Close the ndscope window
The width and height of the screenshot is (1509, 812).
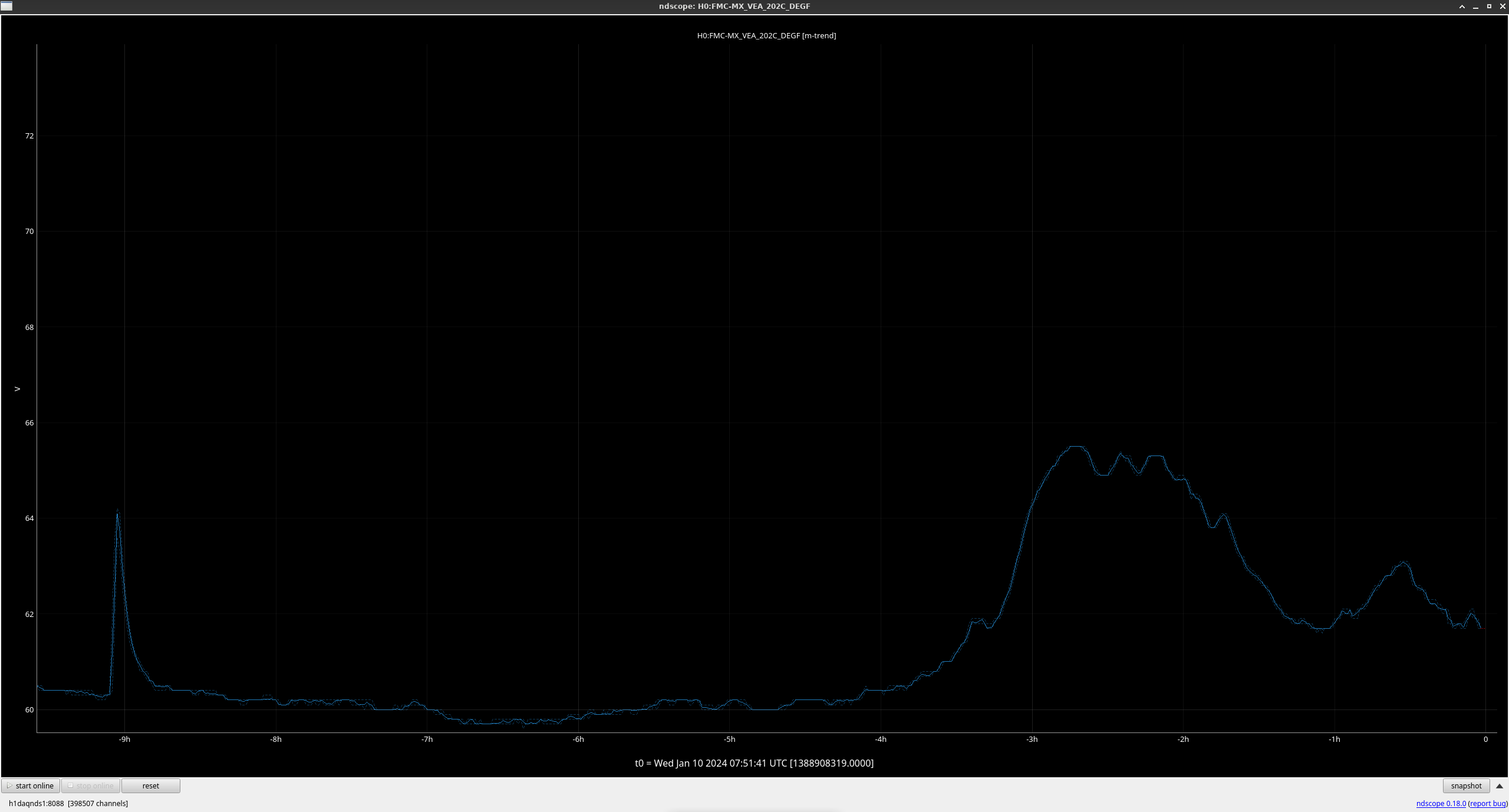1503,6
